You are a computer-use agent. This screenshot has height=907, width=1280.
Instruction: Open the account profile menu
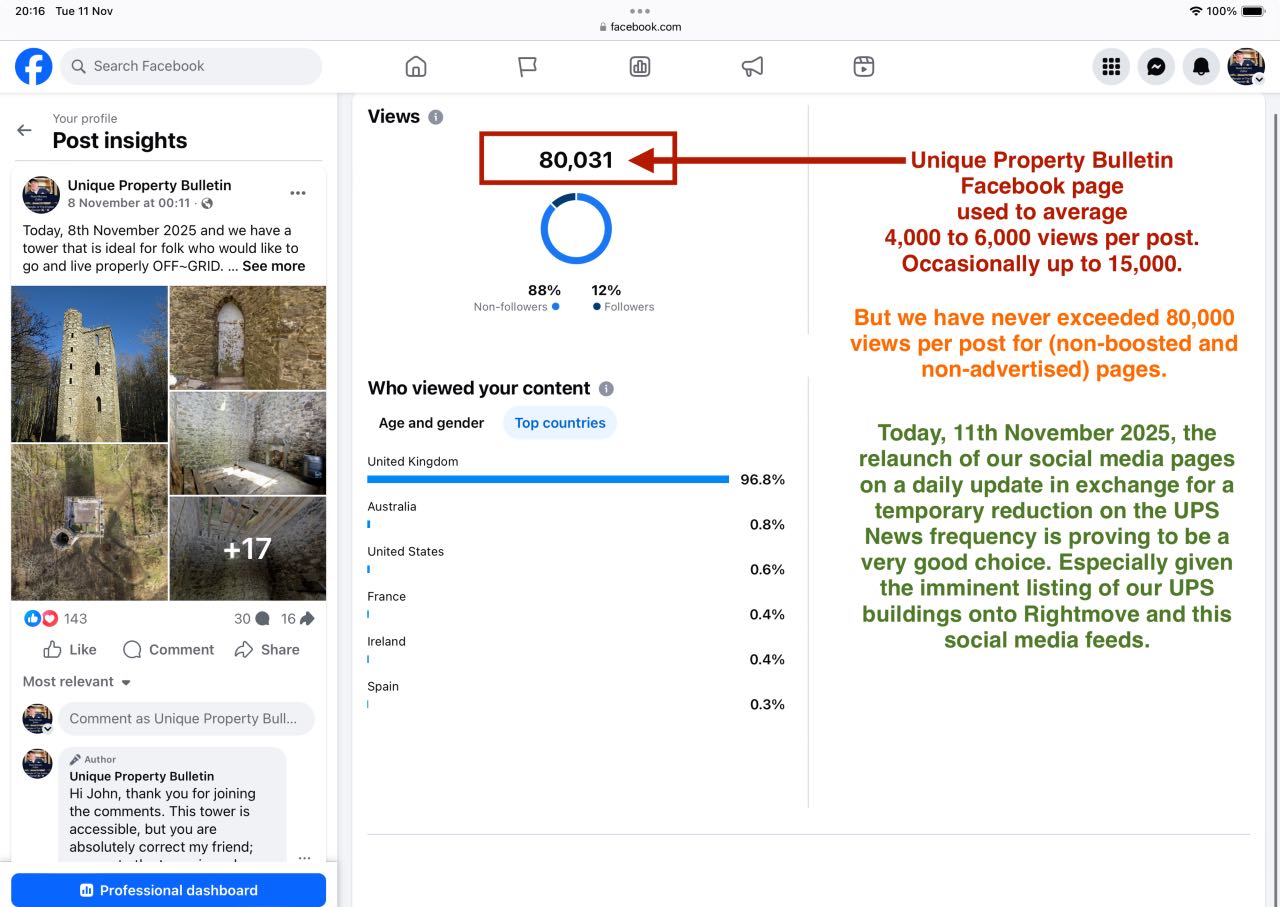[1246, 67]
